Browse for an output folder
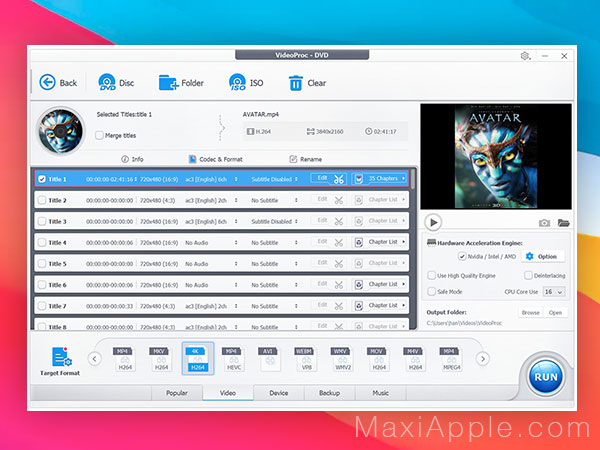The height and width of the screenshot is (450, 600). coord(530,313)
